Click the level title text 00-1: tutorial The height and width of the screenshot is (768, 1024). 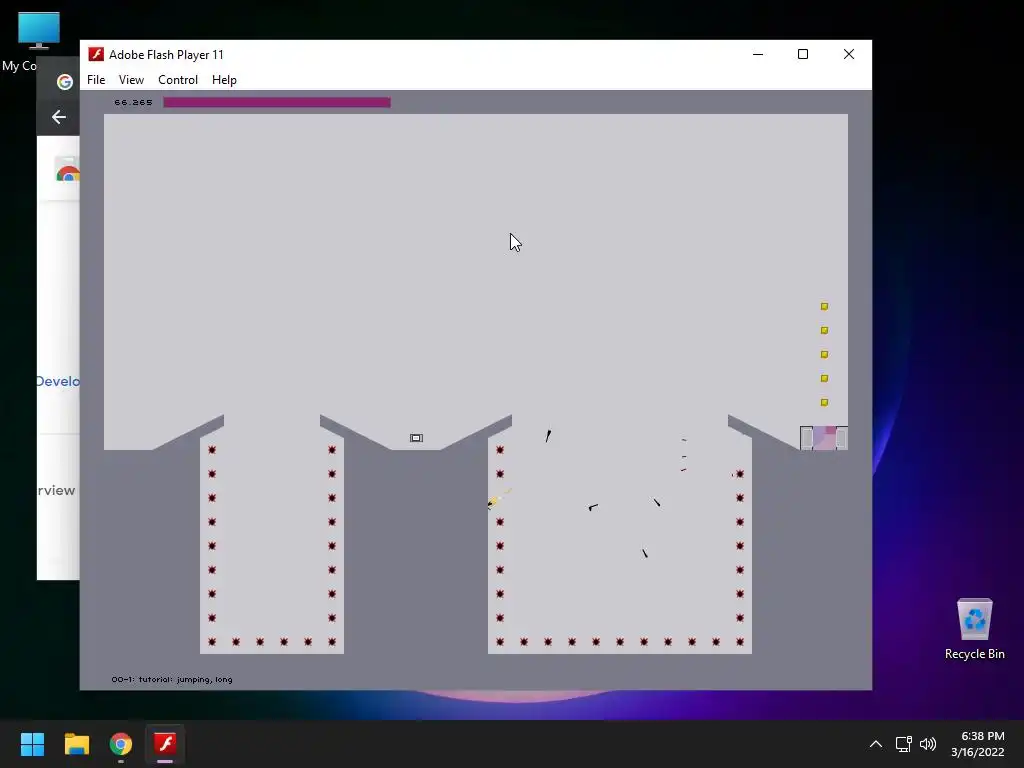pyautogui.click(x=172, y=679)
